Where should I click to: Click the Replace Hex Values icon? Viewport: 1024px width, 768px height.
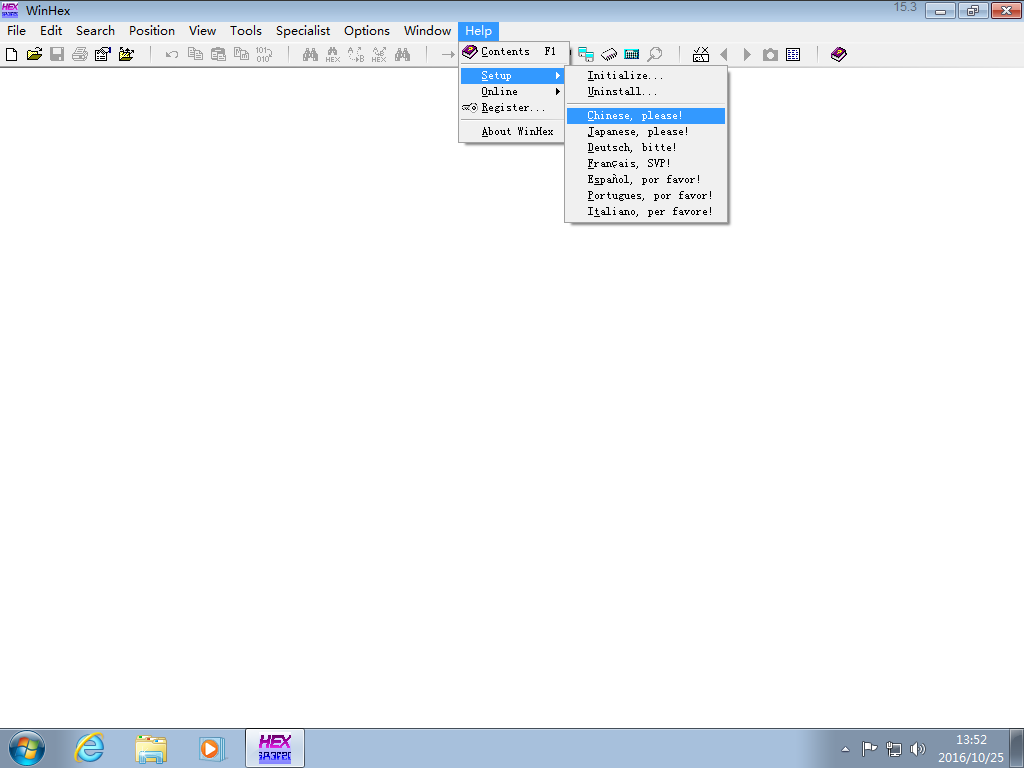click(x=379, y=54)
